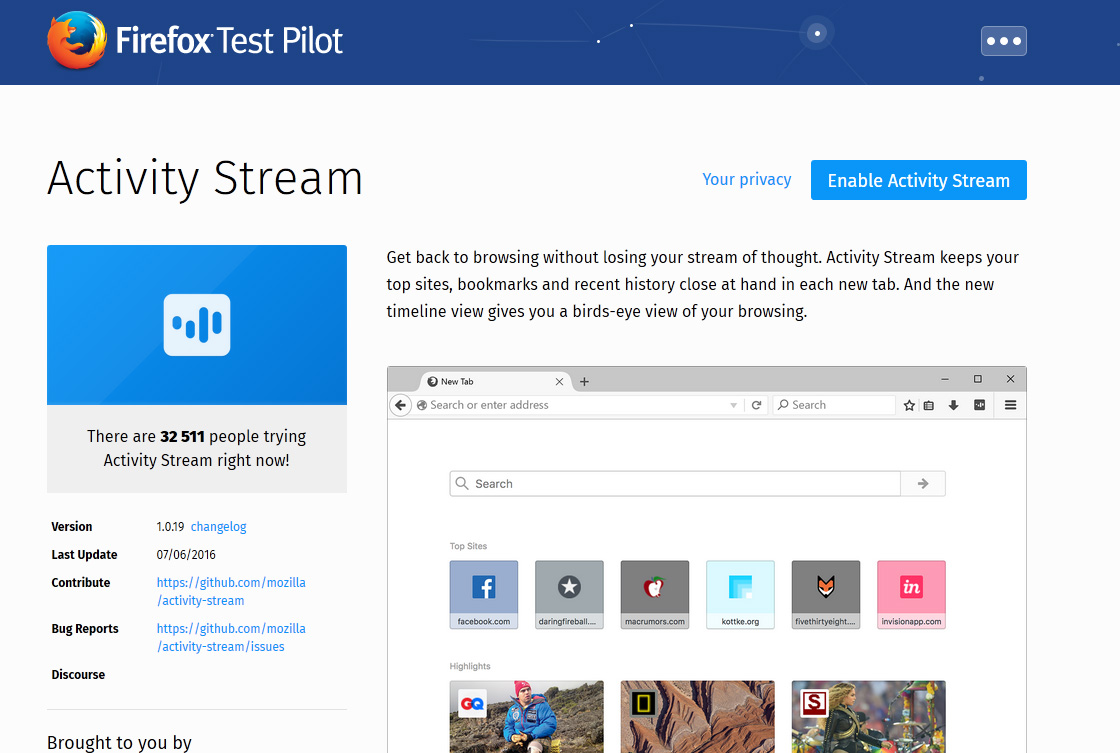Click the search go arrow button

(923, 484)
